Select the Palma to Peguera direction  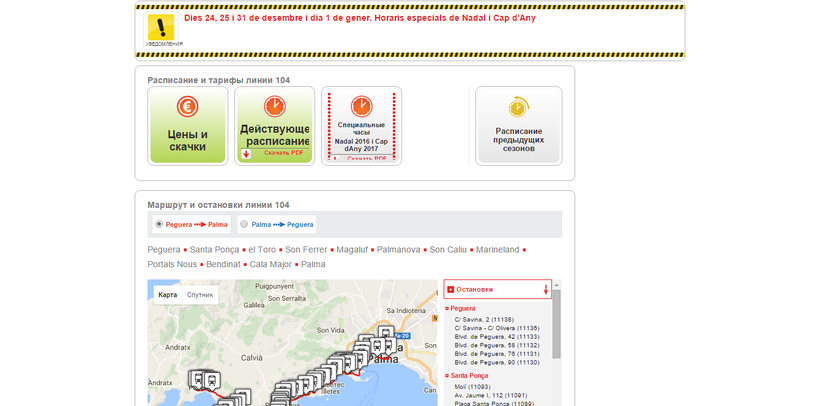tap(244, 224)
